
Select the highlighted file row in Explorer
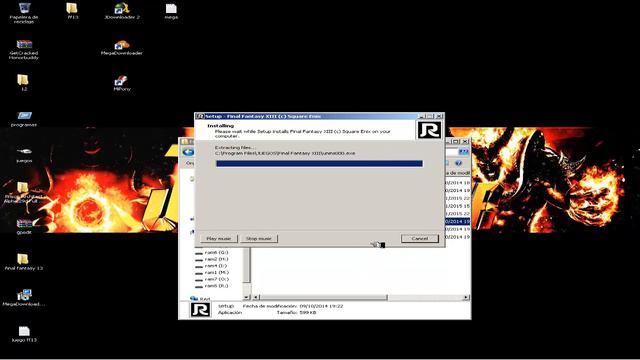[457, 222]
